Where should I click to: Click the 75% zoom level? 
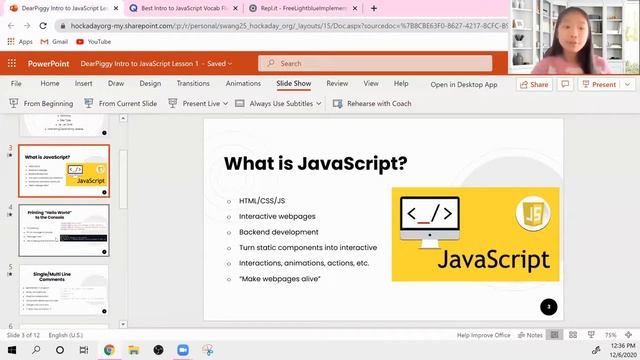click(x=611, y=335)
